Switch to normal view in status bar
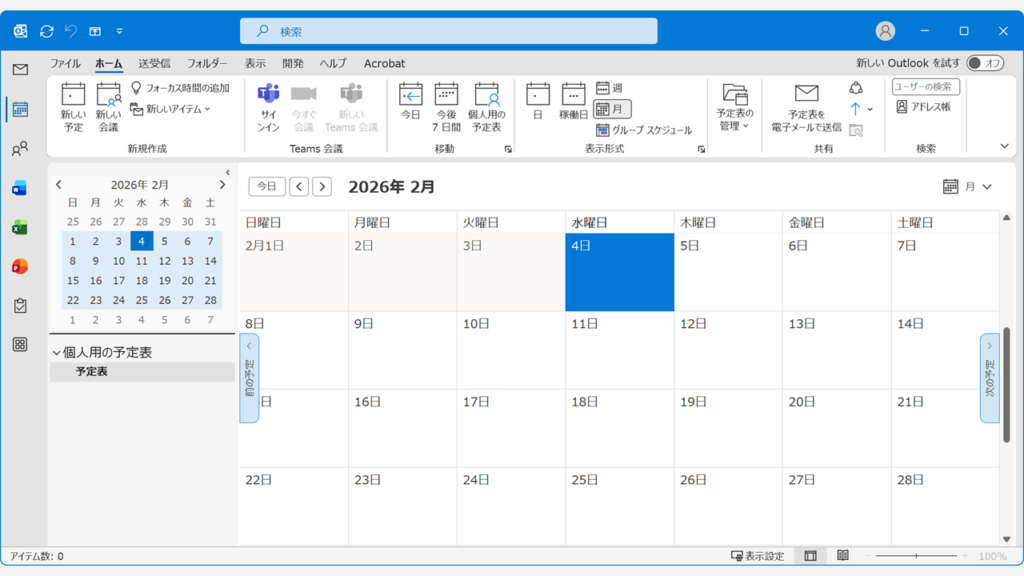 tap(810, 556)
